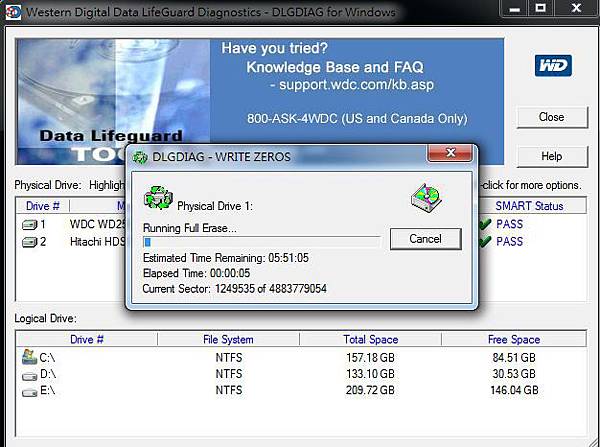Image resolution: width=600 pixels, height=447 pixels.
Task: Click the recycle icon in dialog title bar
Action: (x=140, y=157)
